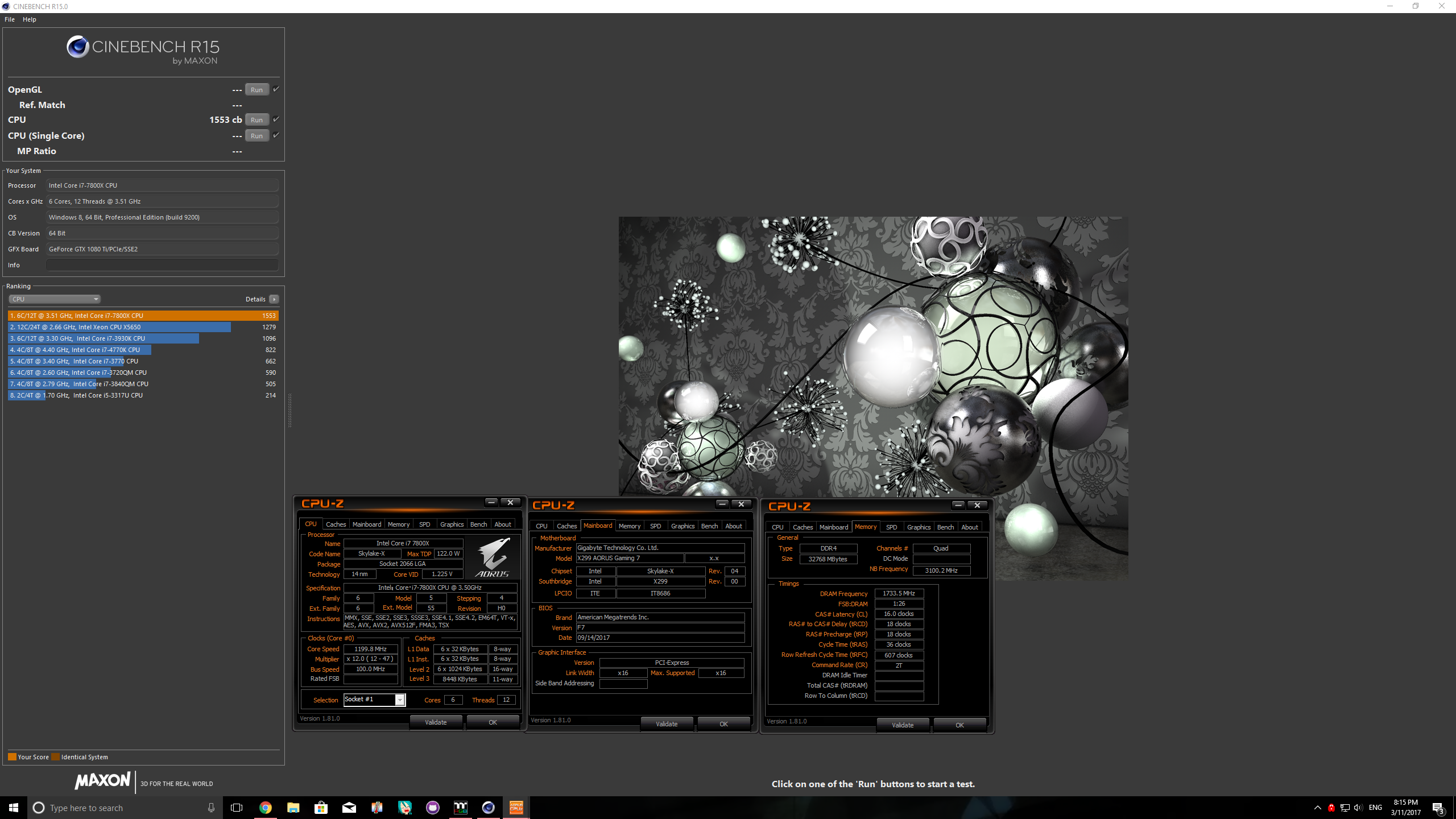
Task: Click AORUS logo in CPU-Z
Action: click(x=493, y=557)
